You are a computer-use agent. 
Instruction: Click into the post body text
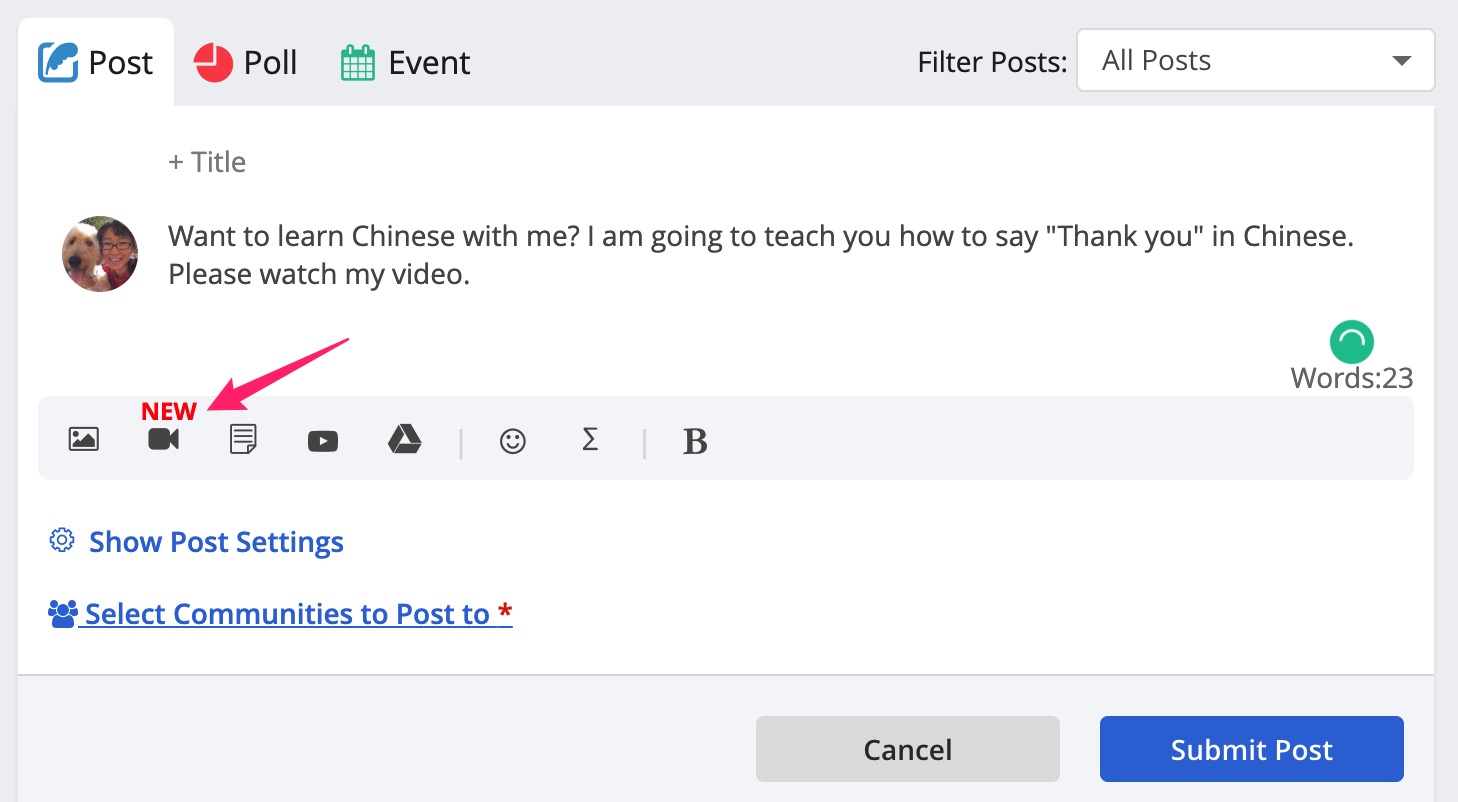pos(760,255)
